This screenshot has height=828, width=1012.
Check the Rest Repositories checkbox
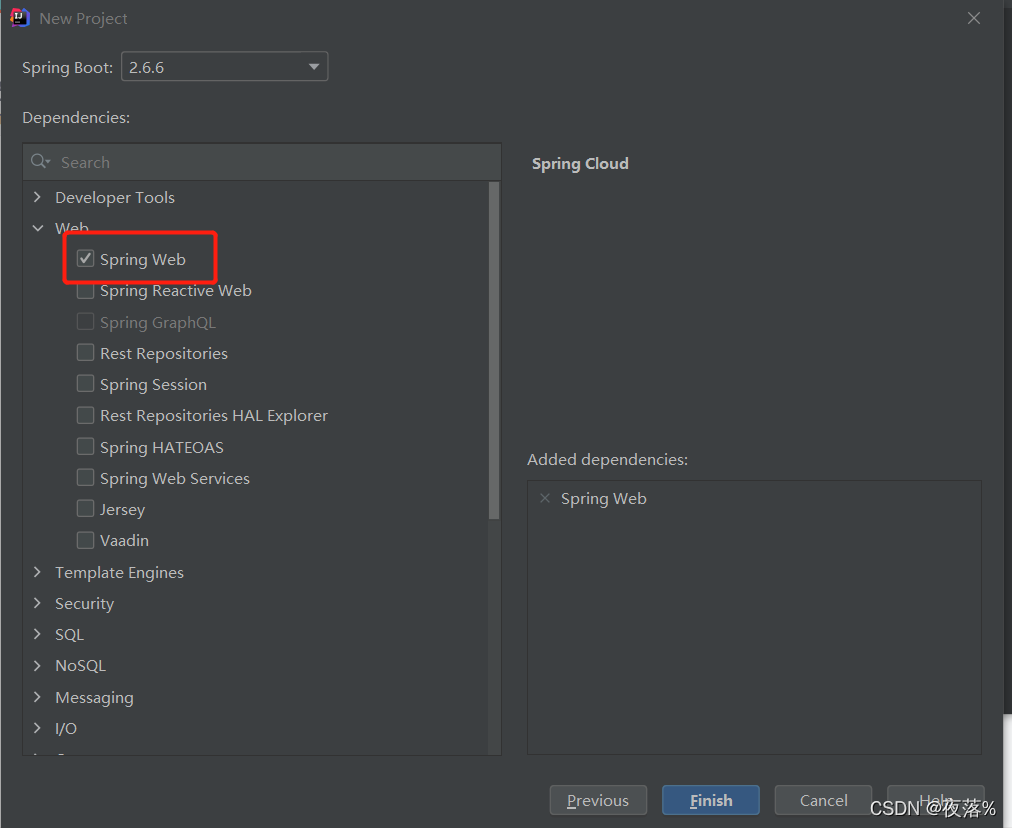(x=85, y=353)
